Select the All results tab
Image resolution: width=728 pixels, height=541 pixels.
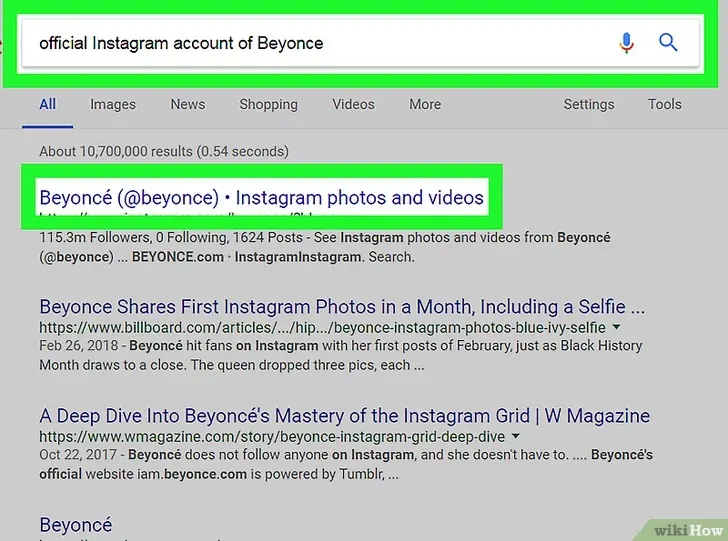coord(48,104)
